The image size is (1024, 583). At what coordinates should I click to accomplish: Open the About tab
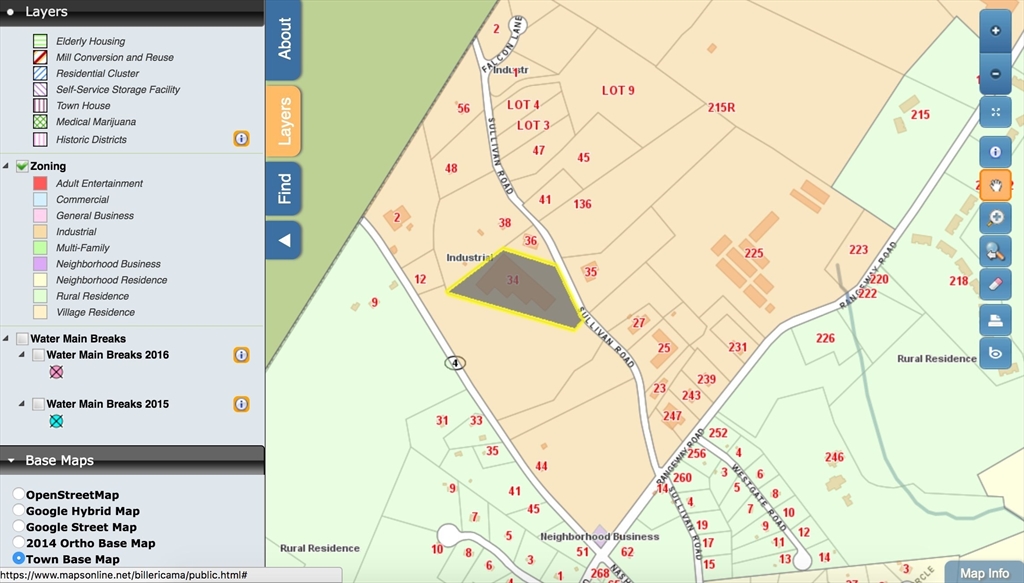[284, 38]
